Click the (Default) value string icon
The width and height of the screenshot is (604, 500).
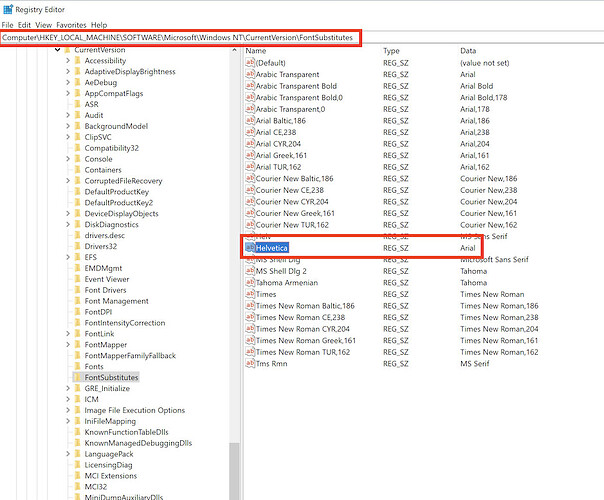(x=250, y=62)
